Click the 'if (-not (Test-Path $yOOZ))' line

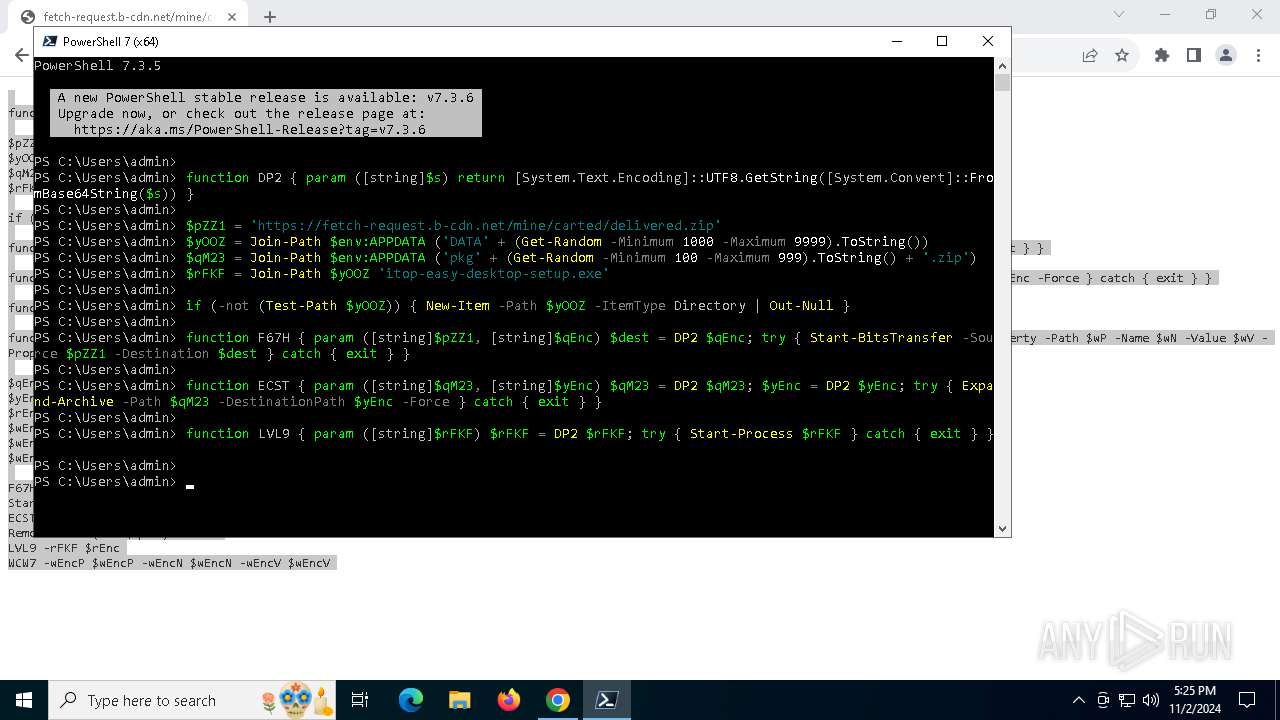[441, 306]
